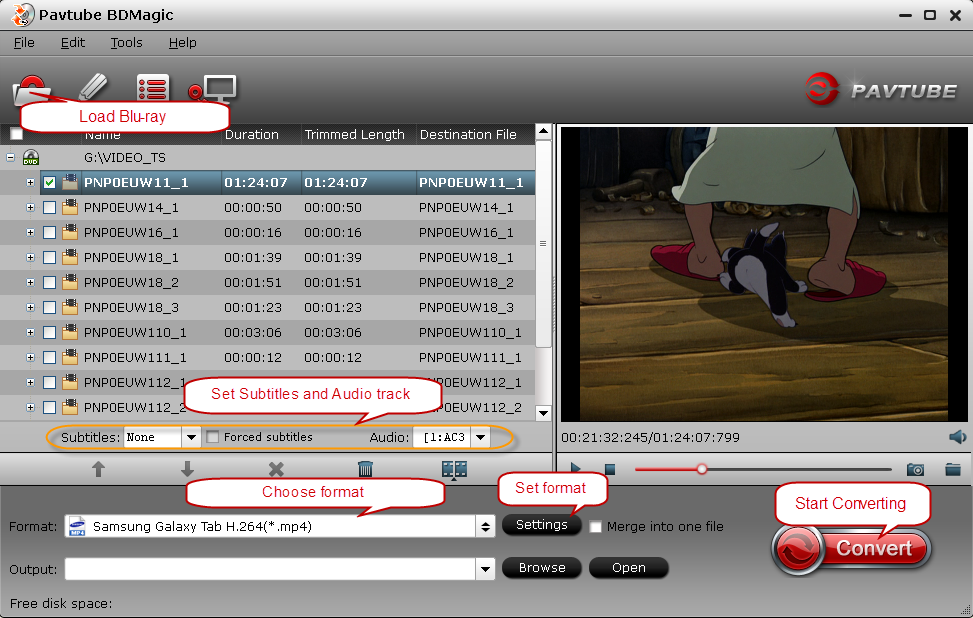Click film icon of PNP0EUW14_1

click(x=70, y=207)
